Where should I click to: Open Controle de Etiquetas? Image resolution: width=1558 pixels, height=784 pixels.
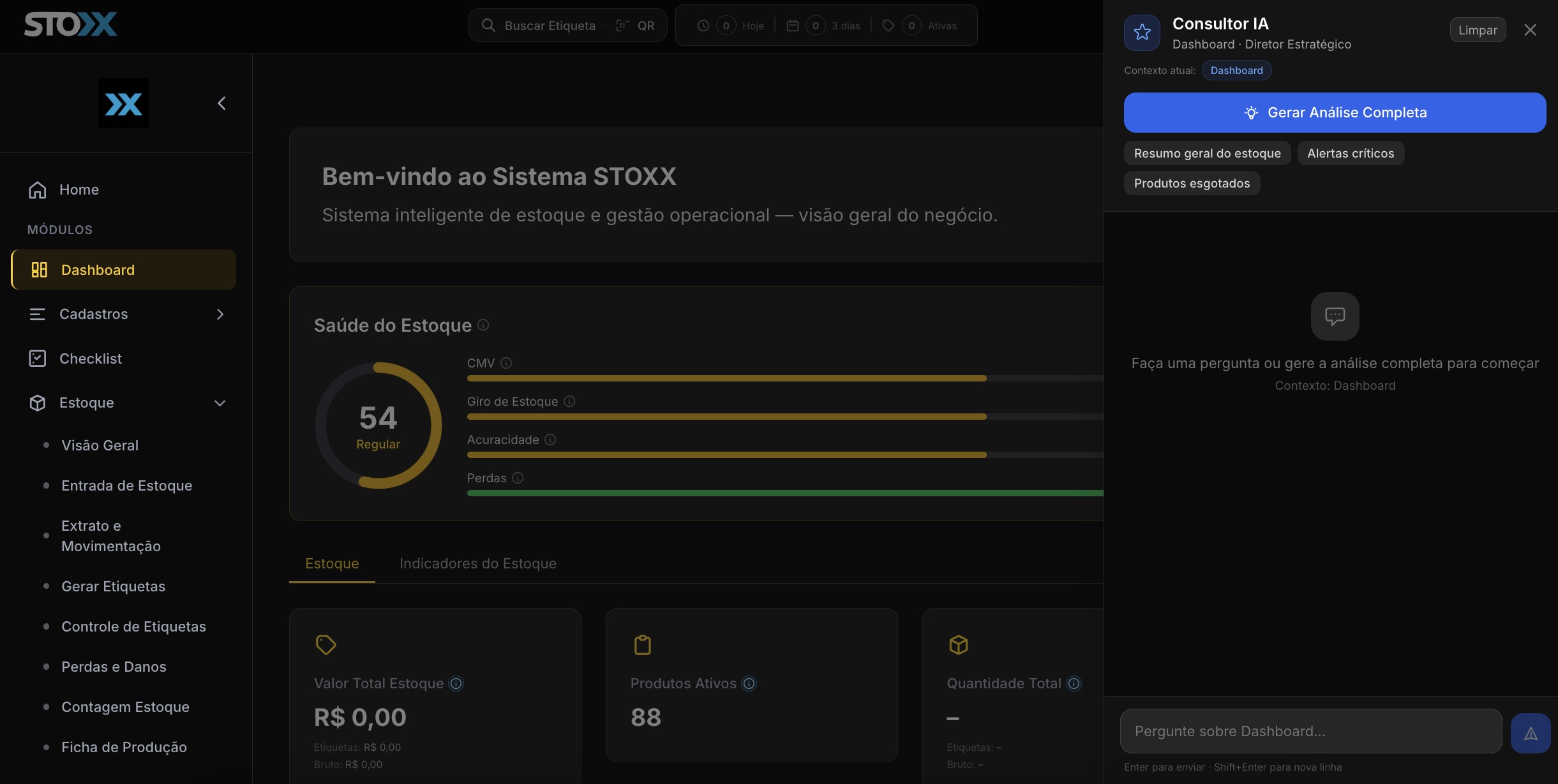[133, 626]
